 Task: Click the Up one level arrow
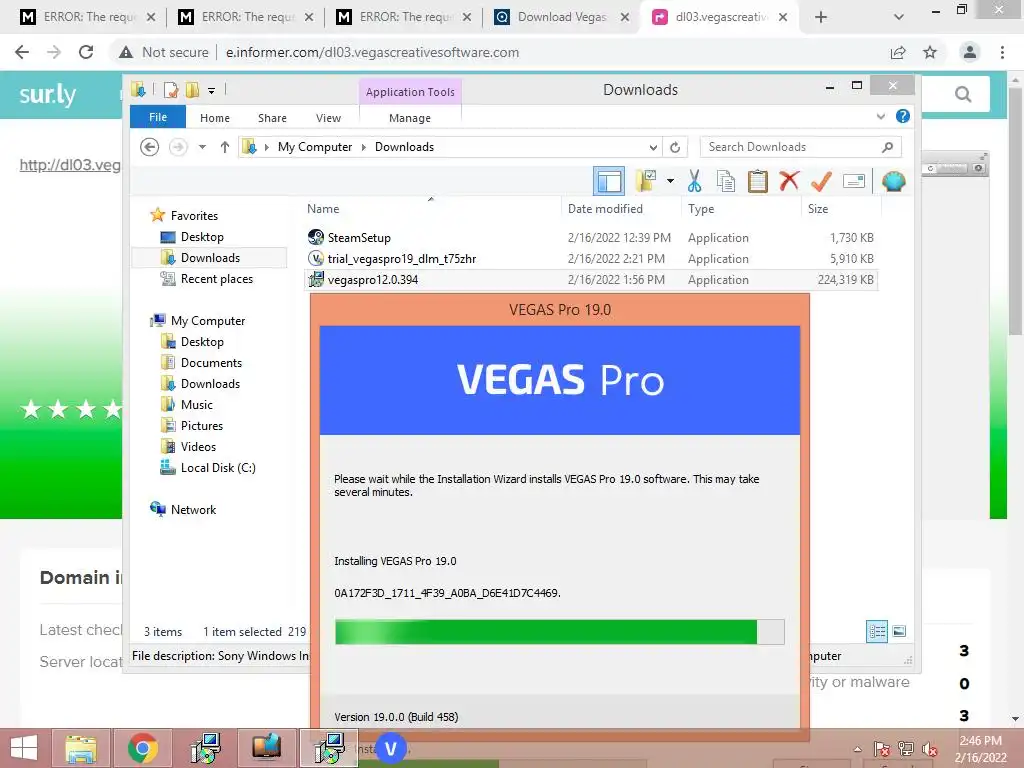pyautogui.click(x=225, y=147)
